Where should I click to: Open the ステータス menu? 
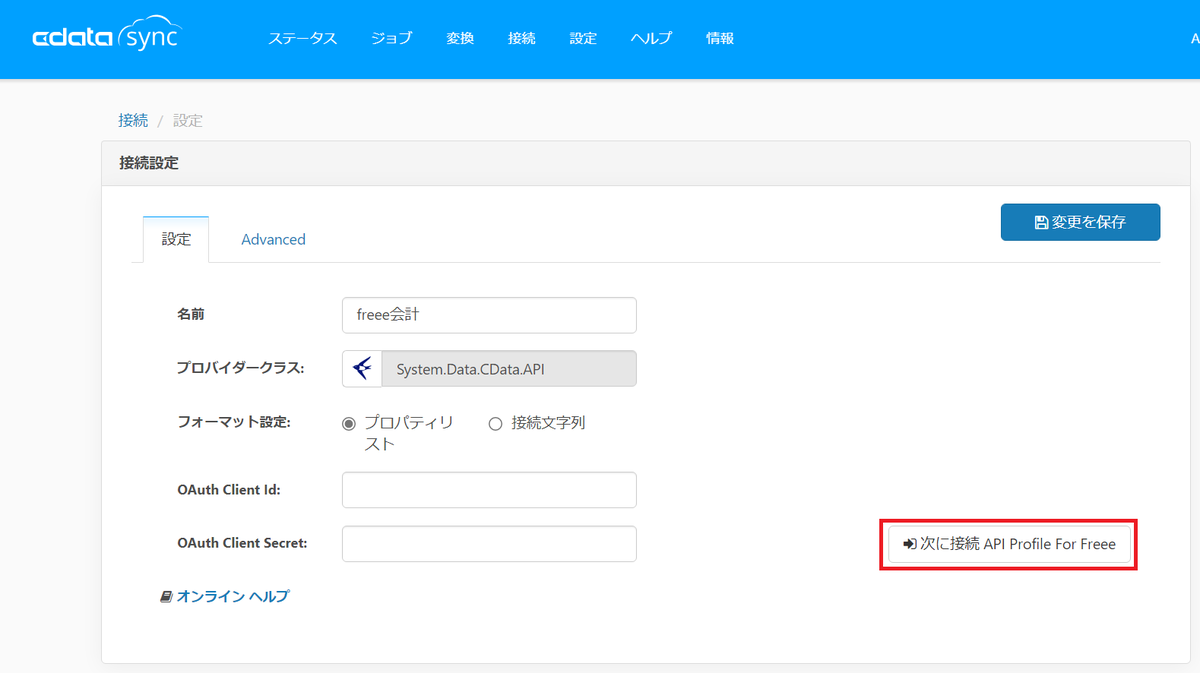[x=302, y=38]
